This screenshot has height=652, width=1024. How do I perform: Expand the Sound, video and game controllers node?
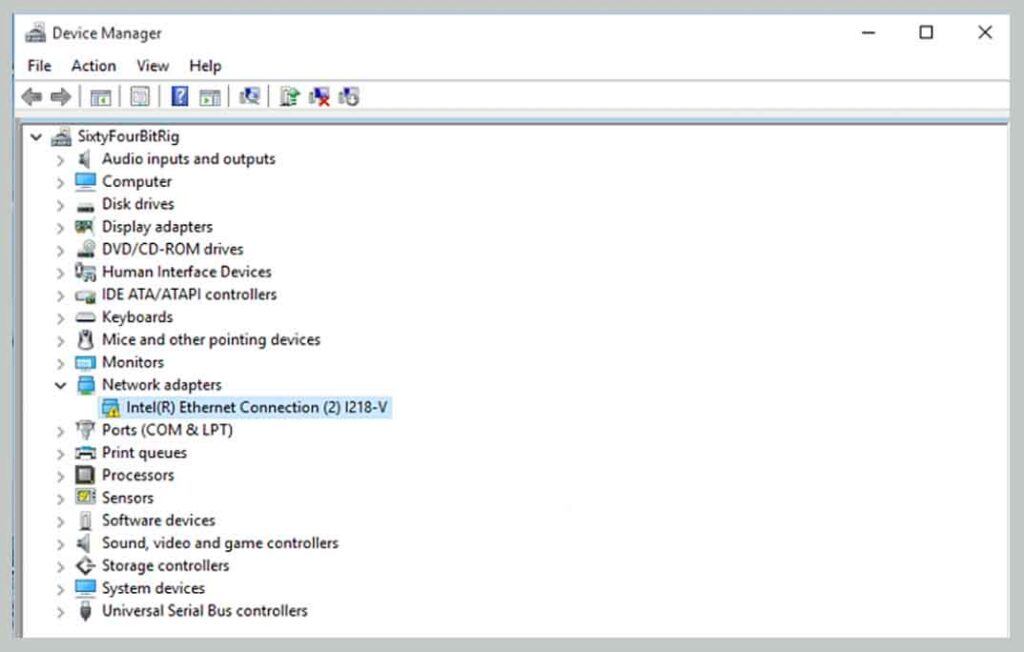point(59,543)
